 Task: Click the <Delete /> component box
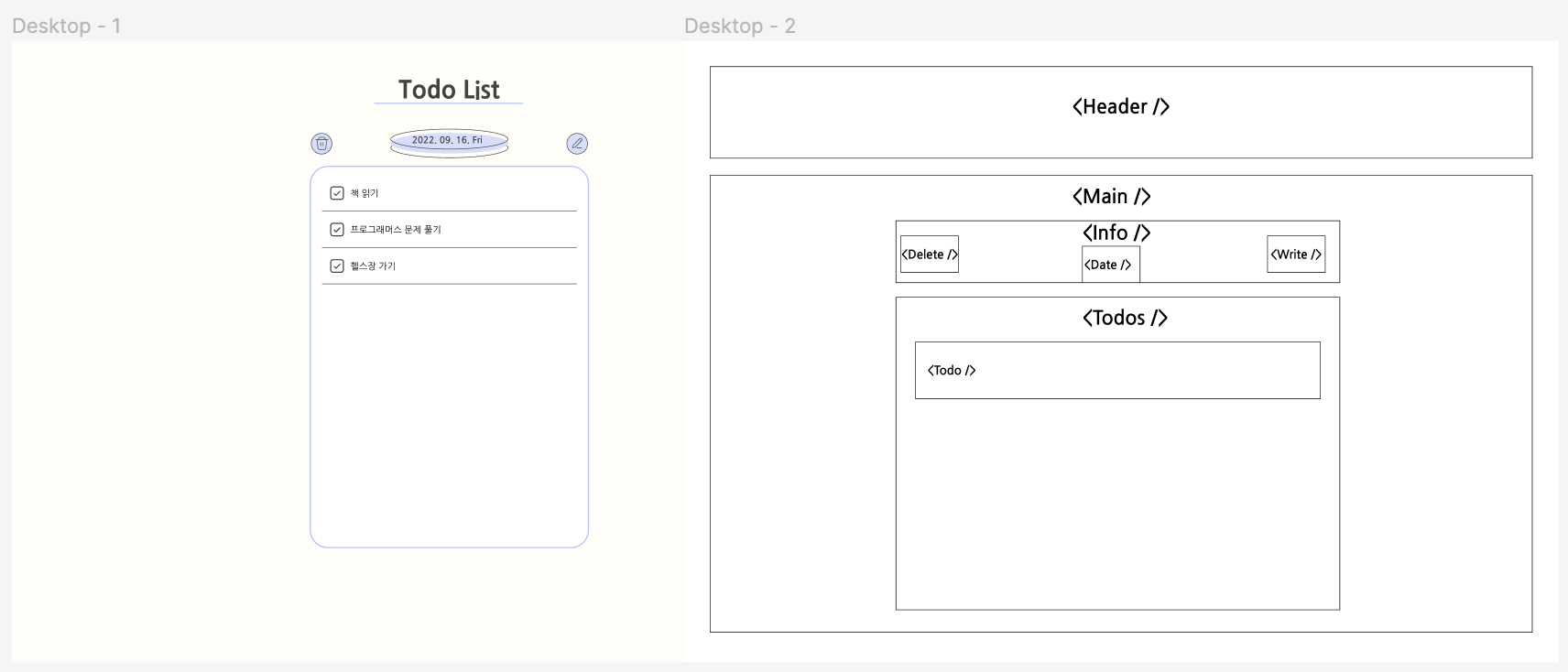(930, 255)
